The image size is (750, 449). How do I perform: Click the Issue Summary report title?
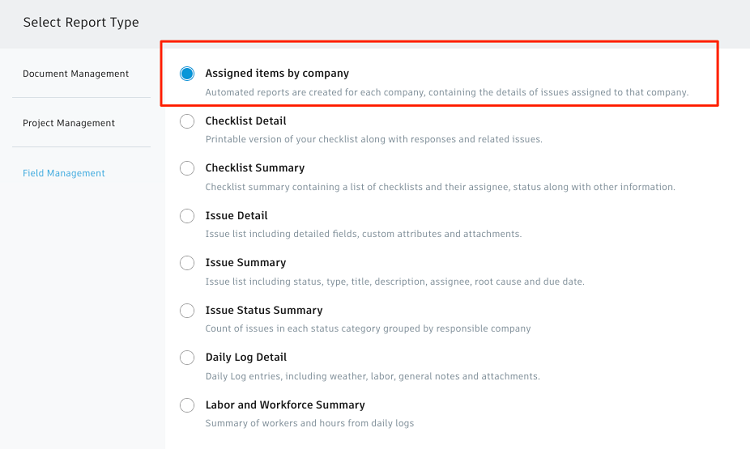(x=246, y=263)
